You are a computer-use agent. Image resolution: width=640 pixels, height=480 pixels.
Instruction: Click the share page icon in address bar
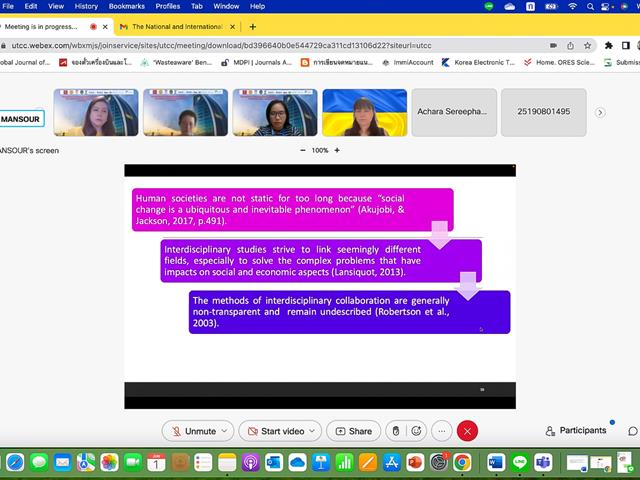[571, 45]
